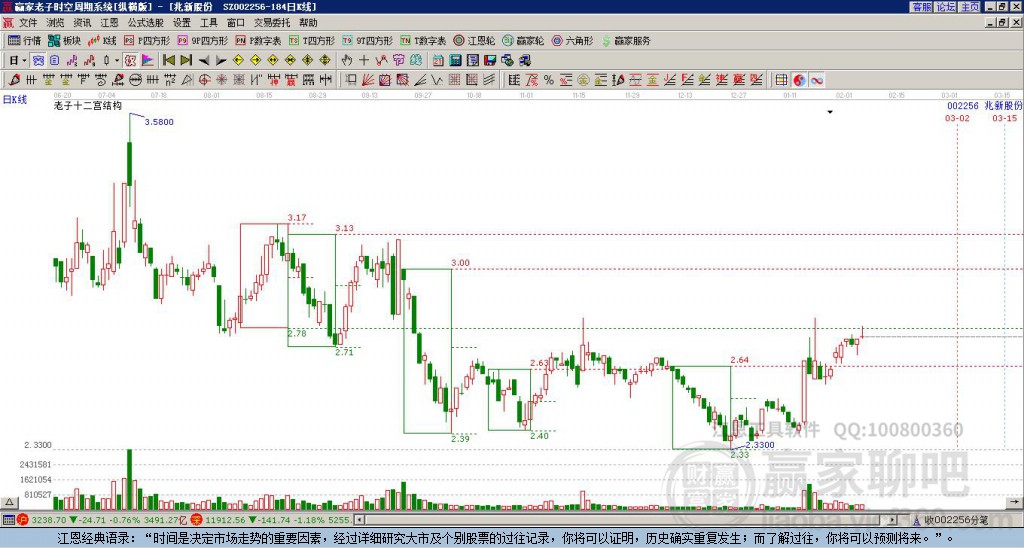Open the 江恩 menu
Image resolution: width=1024 pixels, height=548 pixels.
[x=109, y=23]
